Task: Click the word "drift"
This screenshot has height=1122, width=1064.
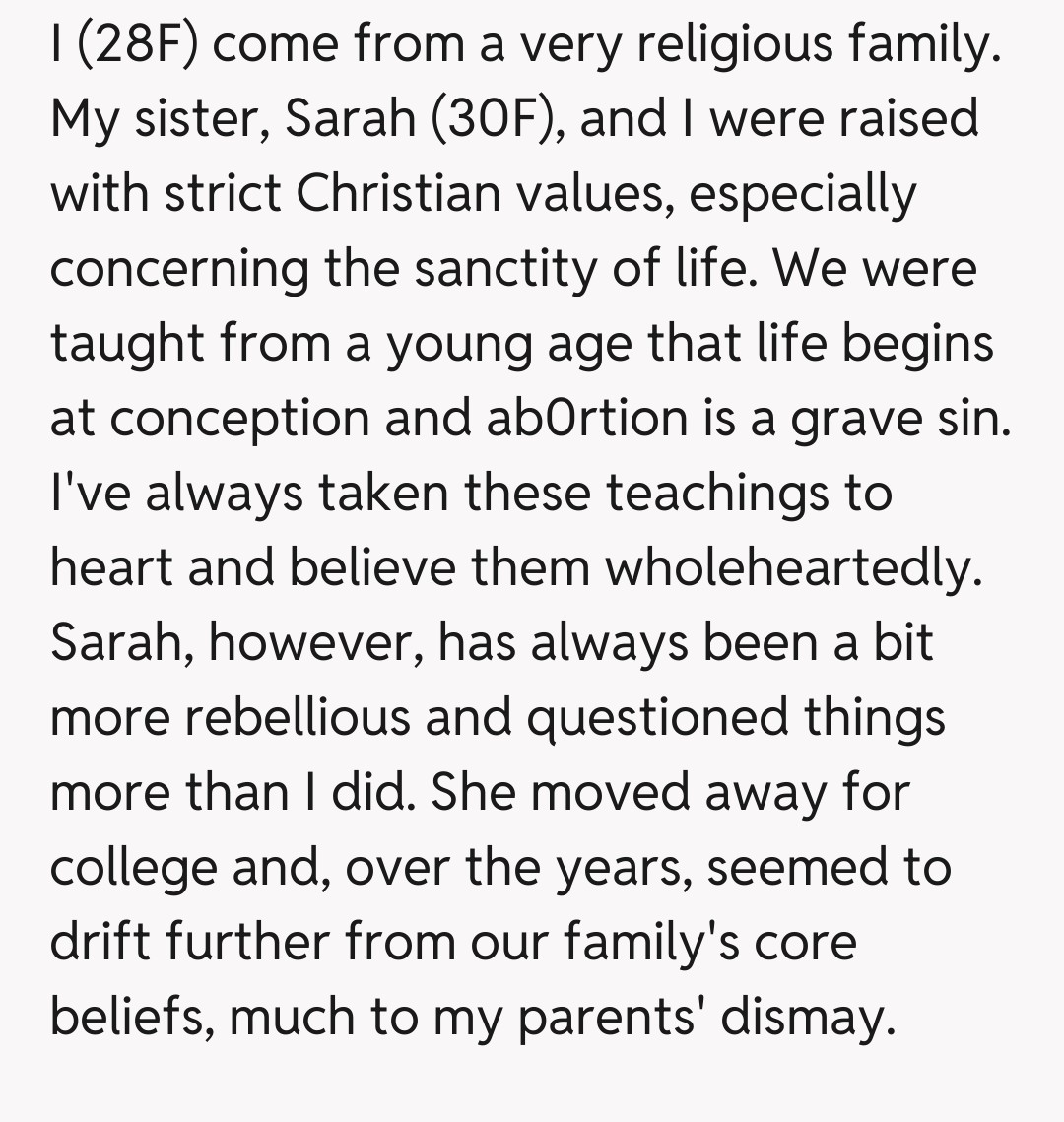Action: pyautogui.click(x=91, y=943)
